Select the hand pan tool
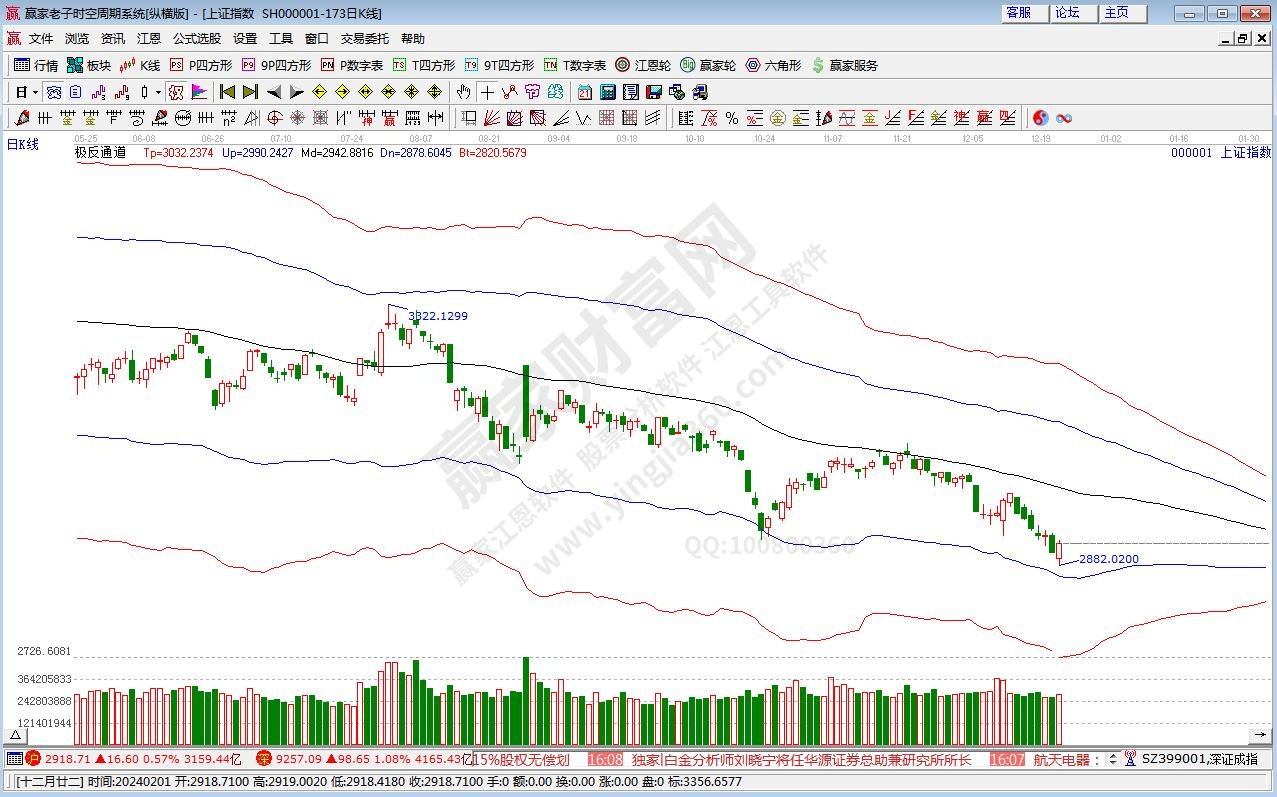 463,92
